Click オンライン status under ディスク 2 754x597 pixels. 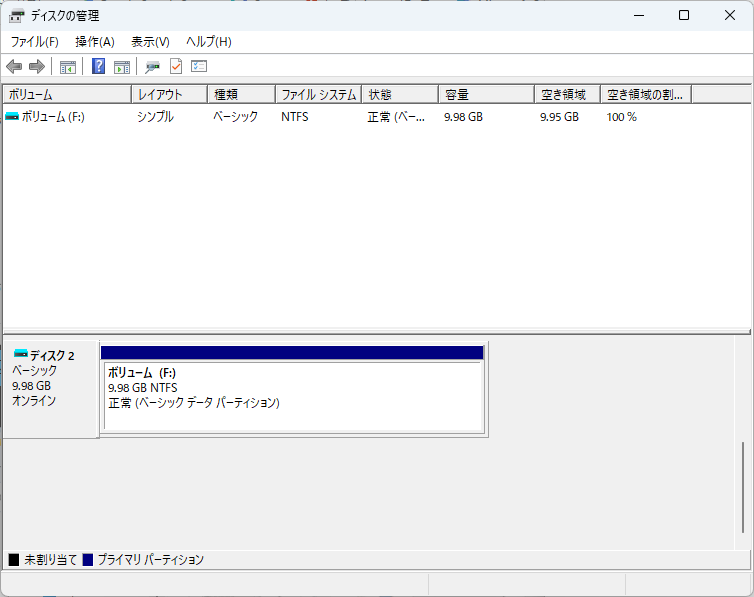(34, 400)
